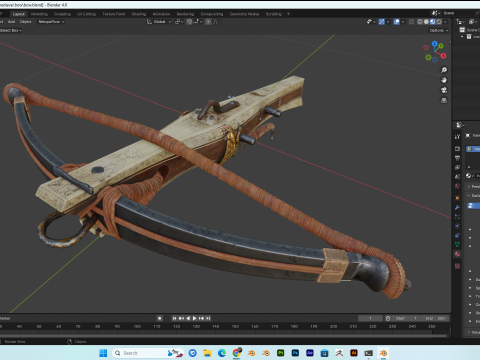Open the viewport Options dropdown
480x360 pixels.
tap(438, 30)
